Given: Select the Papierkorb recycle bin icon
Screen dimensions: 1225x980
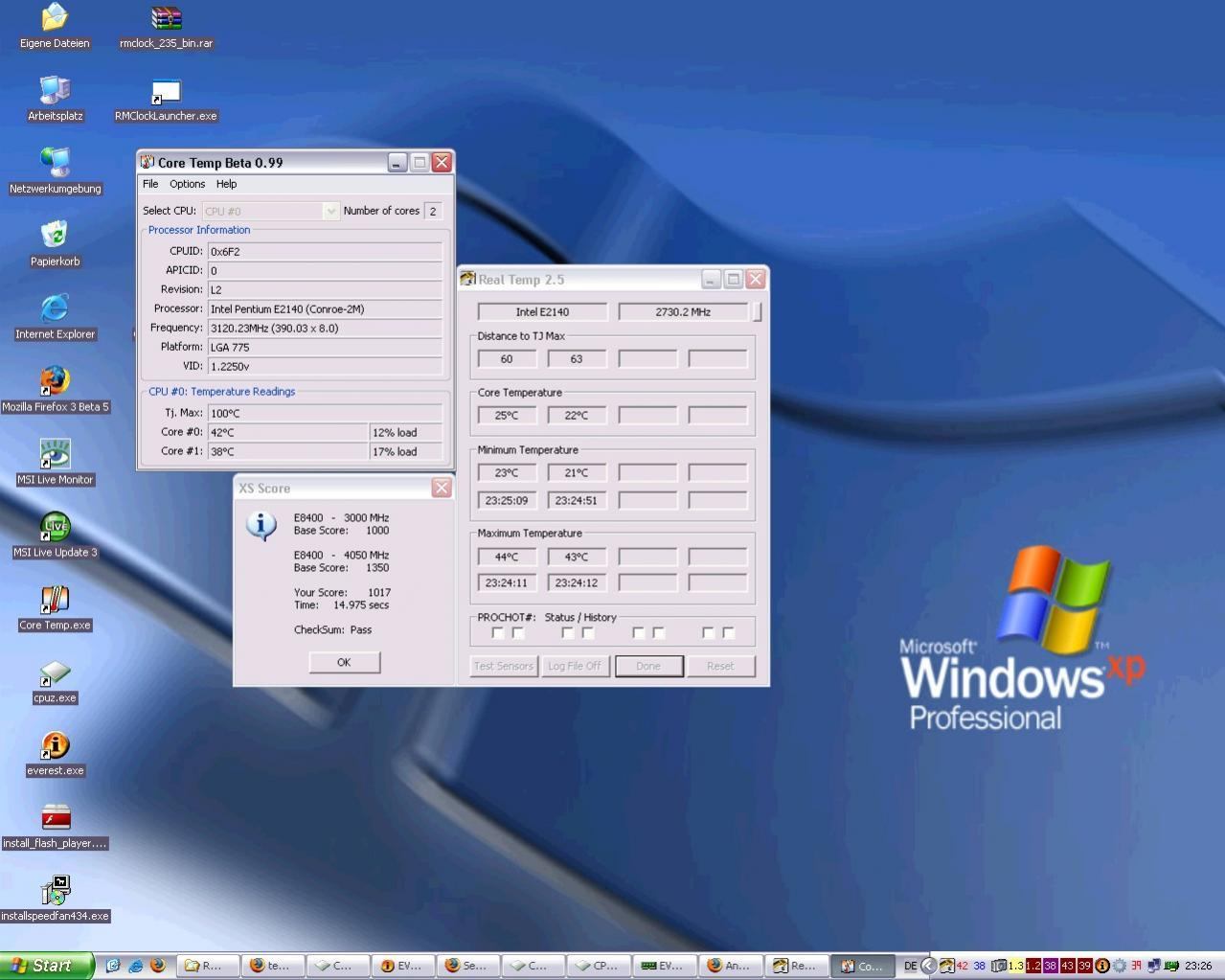Looking at the screenshot, I should pos(55,244).
